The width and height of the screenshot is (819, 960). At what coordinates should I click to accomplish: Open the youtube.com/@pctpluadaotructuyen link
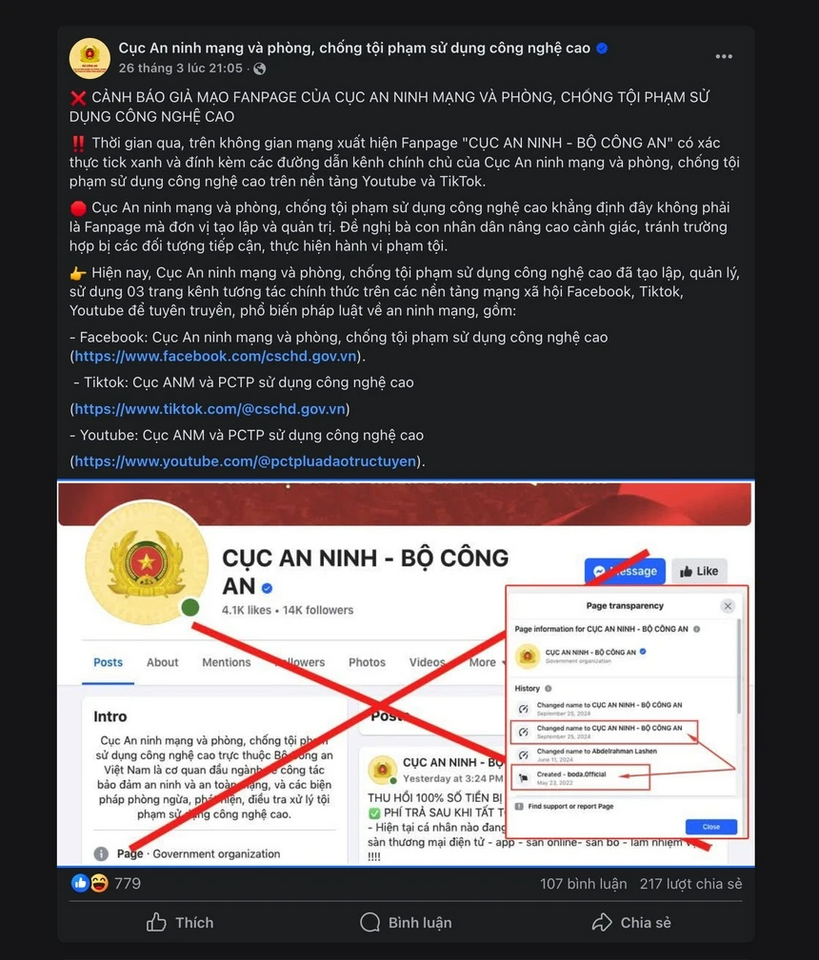click(245, 461)
